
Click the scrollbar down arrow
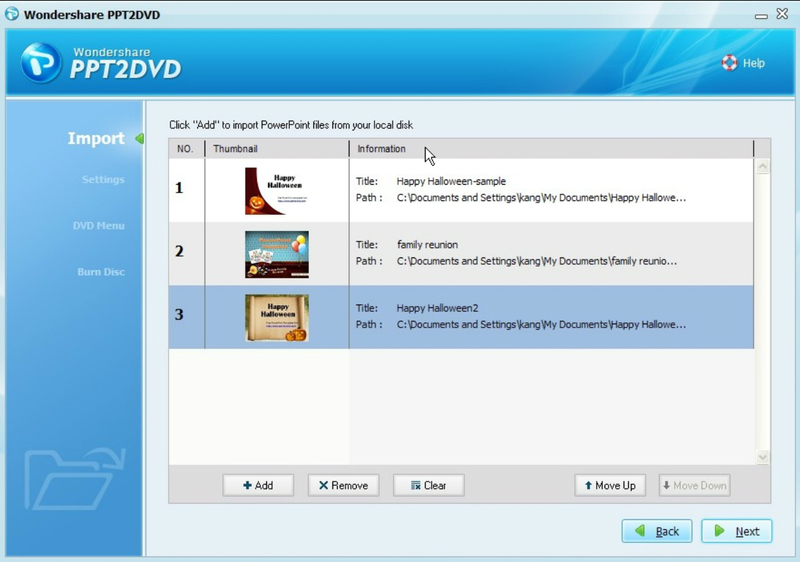(x=762, y=457)
